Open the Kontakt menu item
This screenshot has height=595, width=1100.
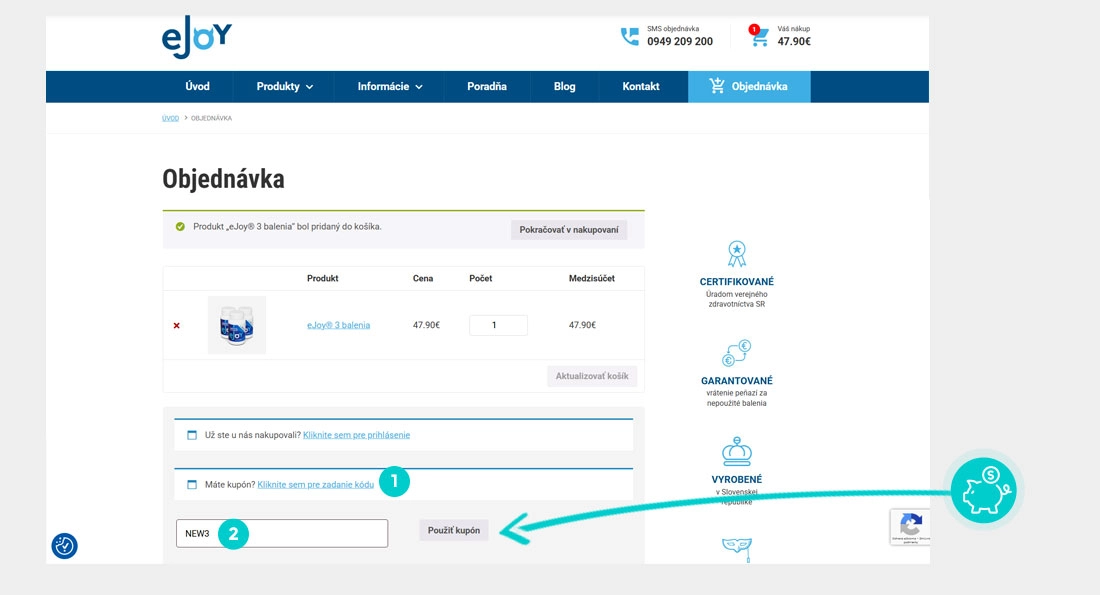[x=640, y=86]
